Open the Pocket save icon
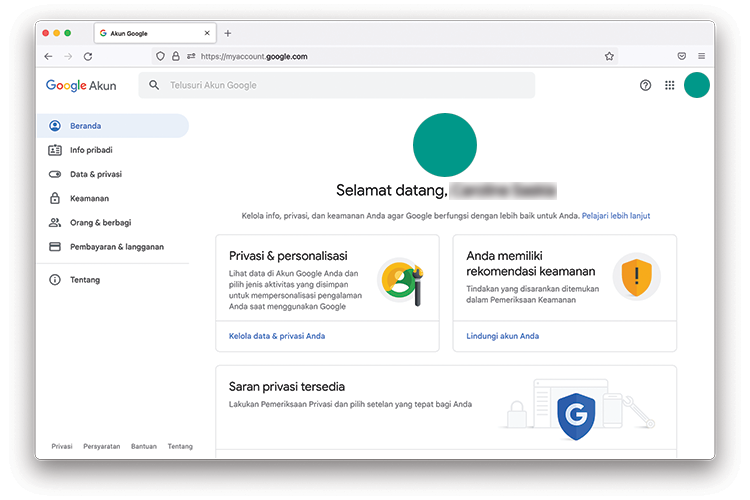 (682, 56)
